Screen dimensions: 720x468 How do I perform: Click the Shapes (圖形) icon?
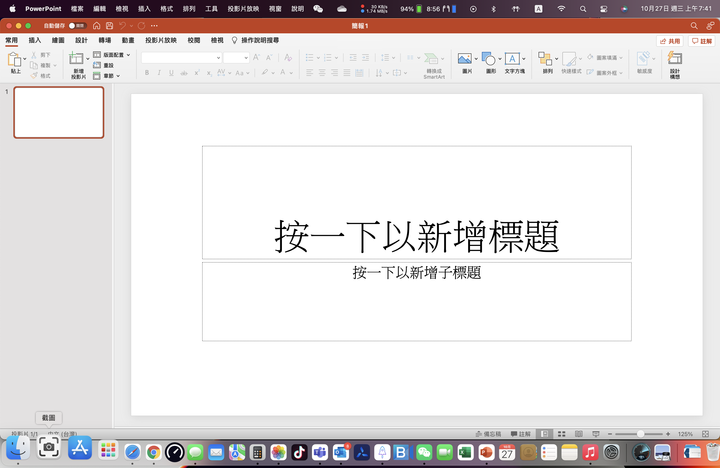point(489,59)
